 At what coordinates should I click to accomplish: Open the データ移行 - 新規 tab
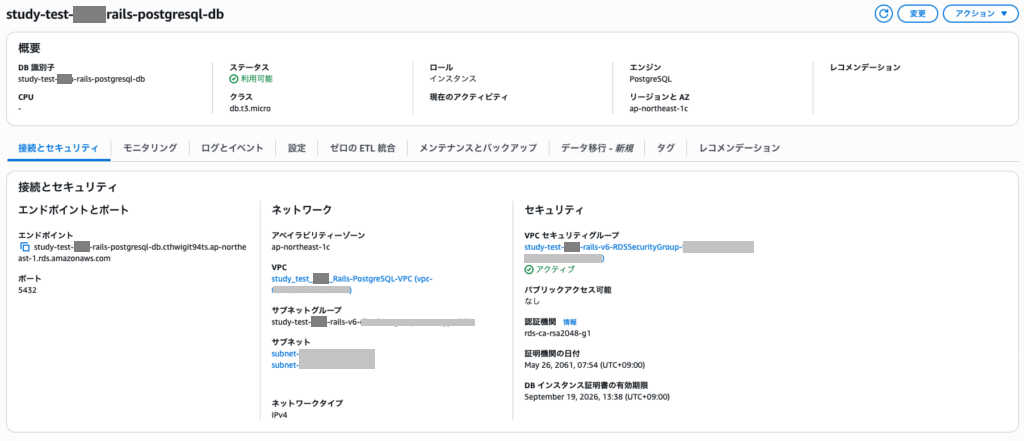coord(597,148)
